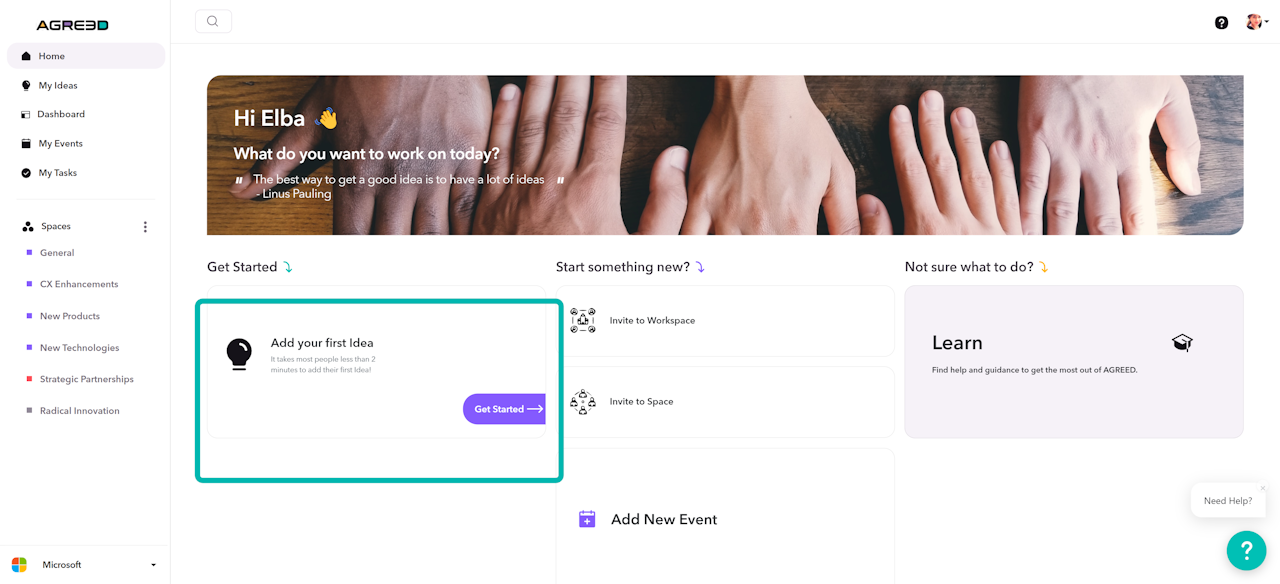This screenshot has height=584, width=1280.
Task: Open the help question mark icon in header
Action: click(x=1221, y=22)
